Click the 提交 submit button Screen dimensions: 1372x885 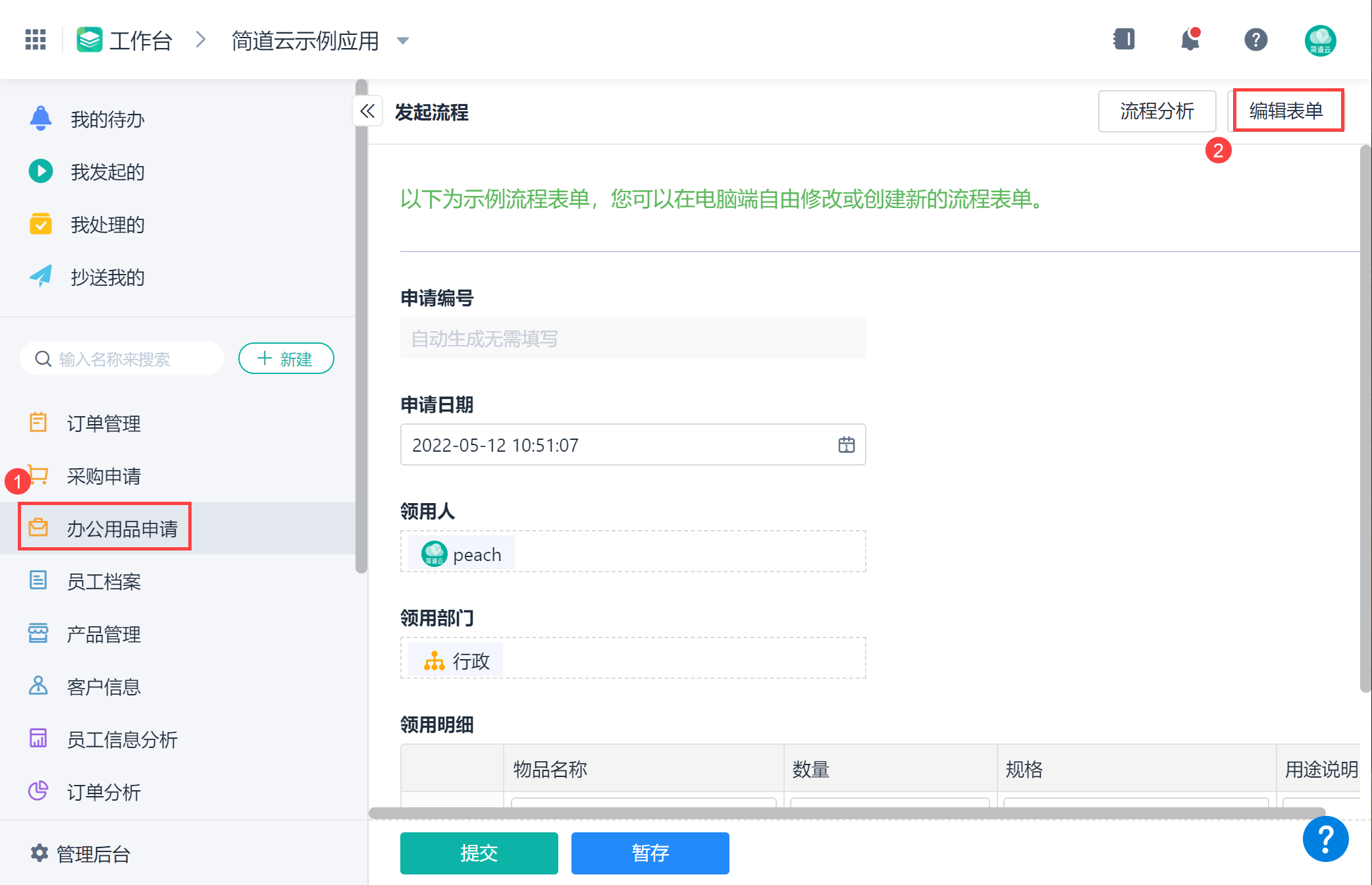pyautogui.click(x=479, y=853)
